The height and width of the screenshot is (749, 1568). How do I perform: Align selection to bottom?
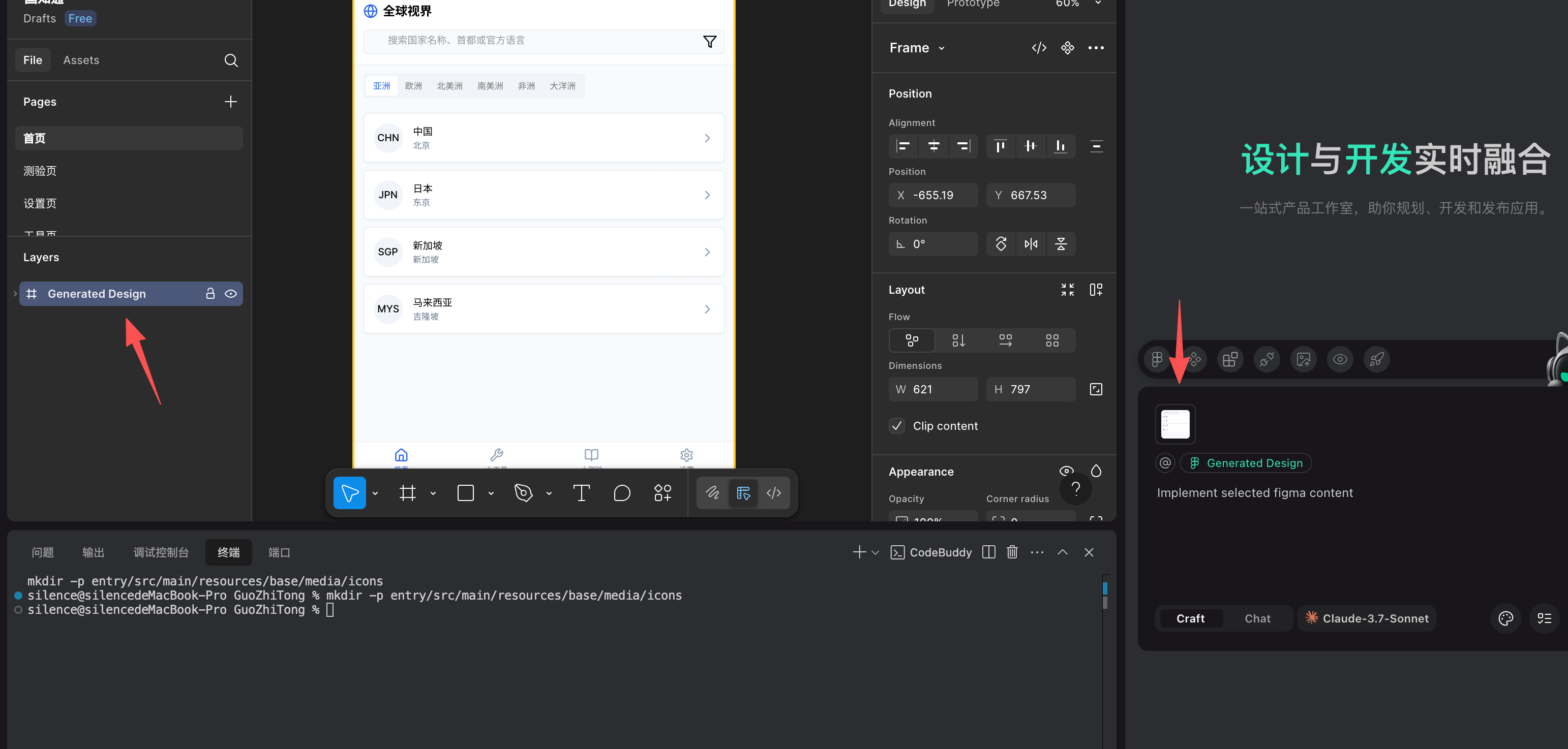pyautogui.click(x=1061, y=146)
